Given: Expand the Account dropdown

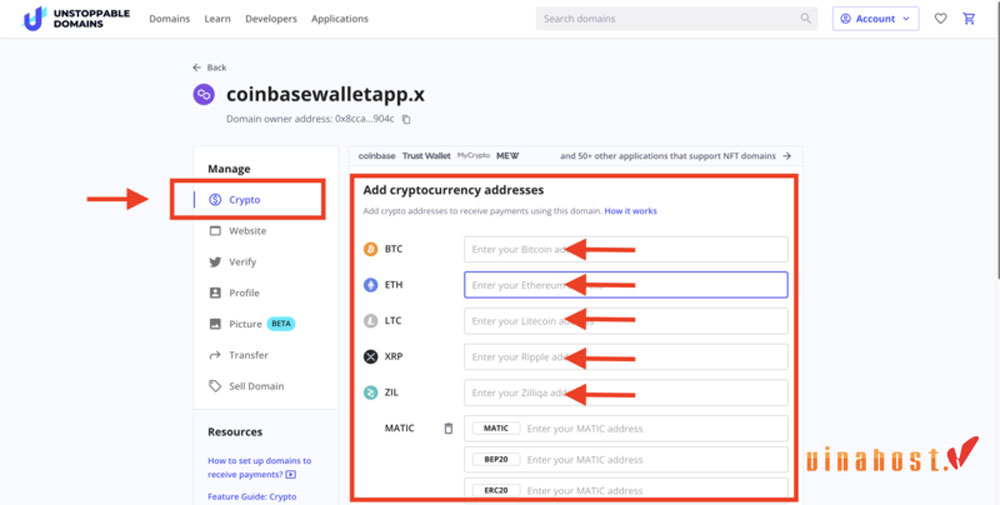Looking at the screenshot, I should coord(876,18).
